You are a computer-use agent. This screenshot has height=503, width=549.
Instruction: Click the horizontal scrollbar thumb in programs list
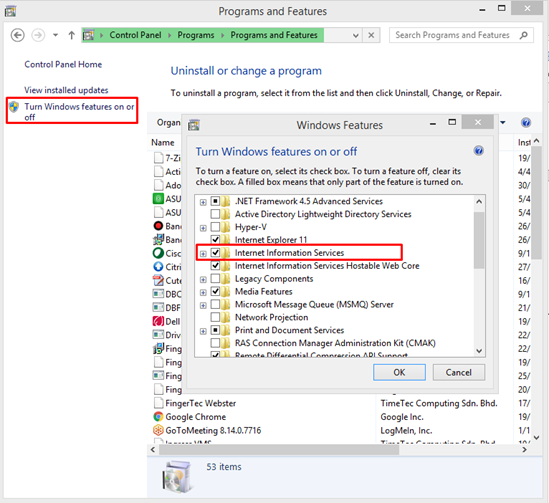coord(279,450)
